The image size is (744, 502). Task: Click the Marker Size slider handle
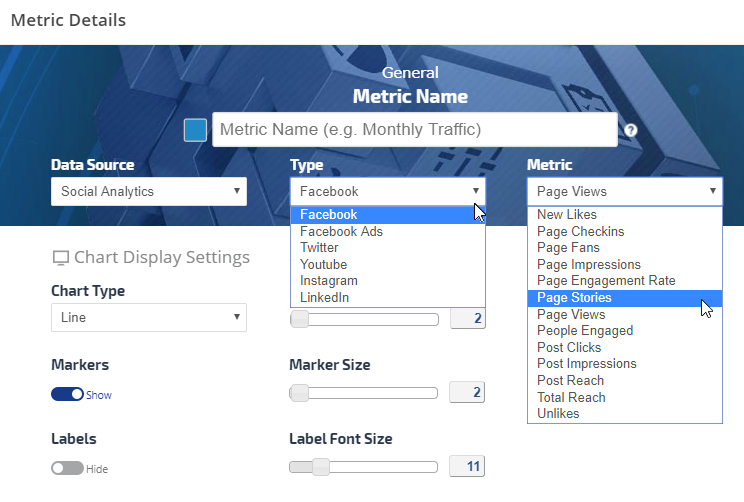click(x=298, y=393)
